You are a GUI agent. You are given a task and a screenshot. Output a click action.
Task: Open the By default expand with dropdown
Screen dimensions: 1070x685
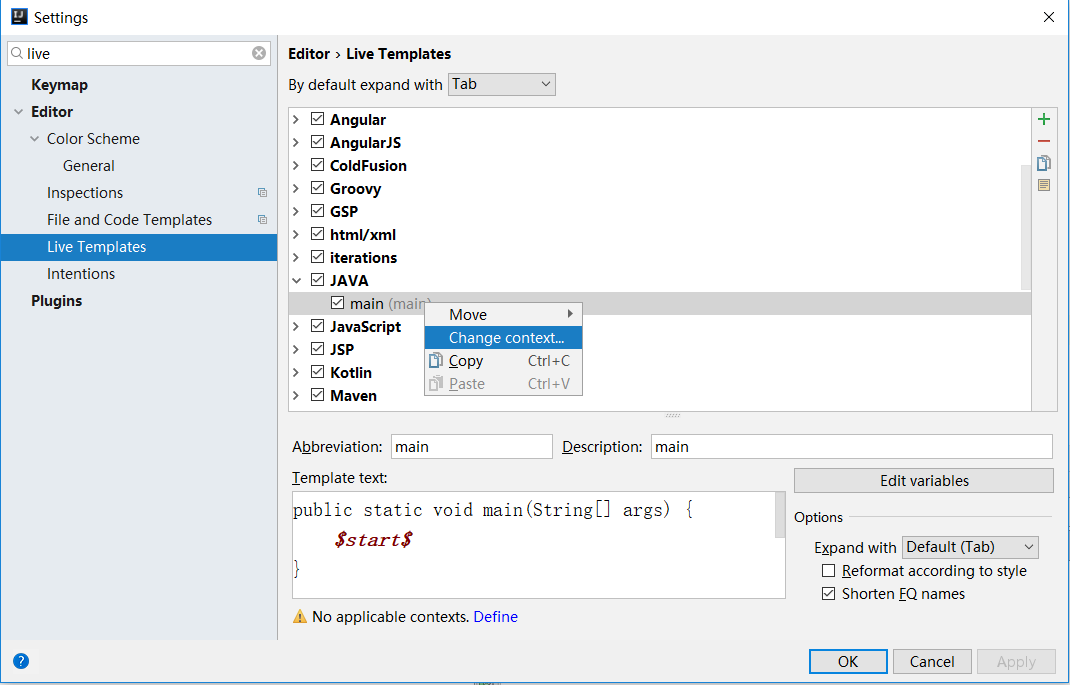(501, 85)
